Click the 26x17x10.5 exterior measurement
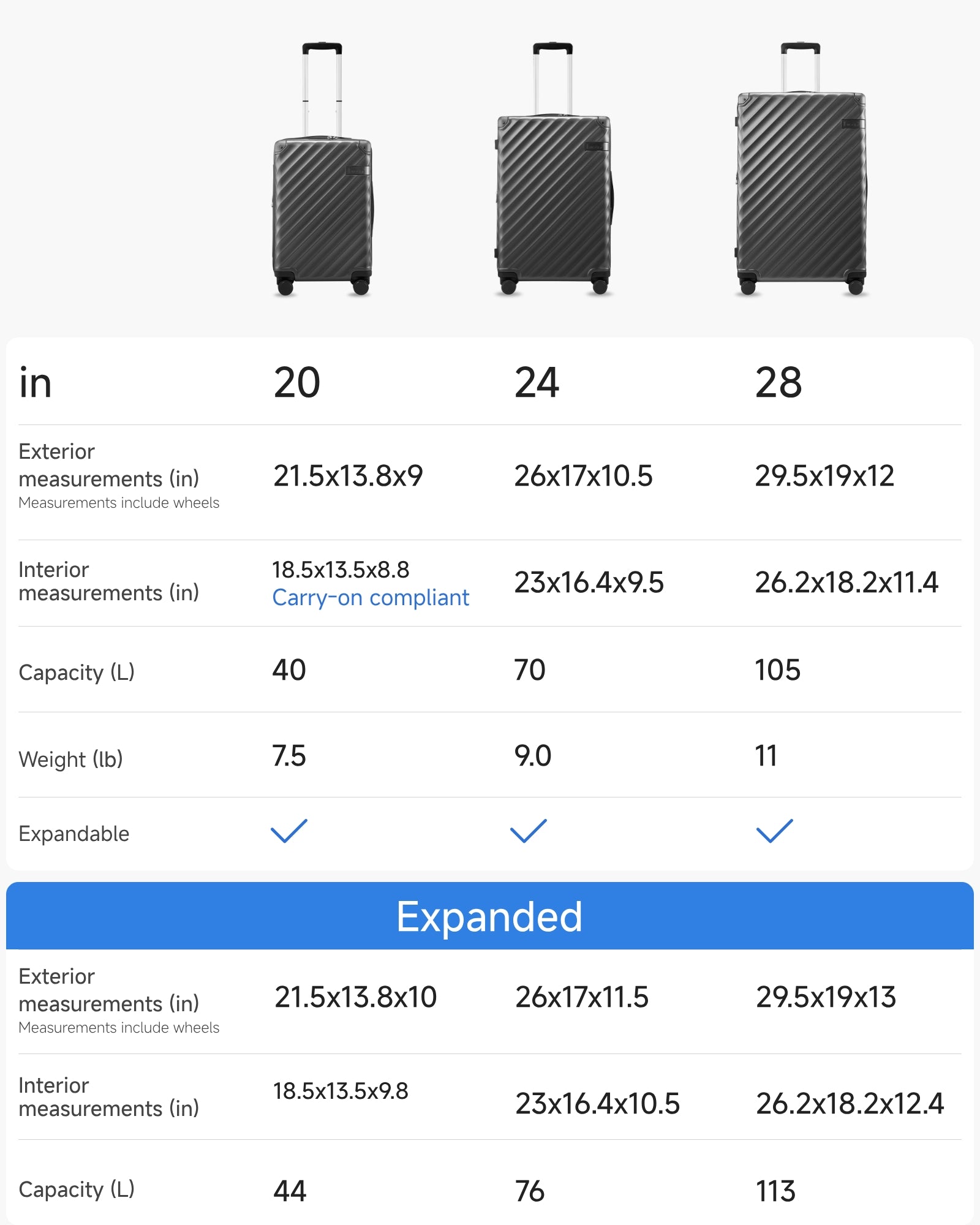This screenshot has width=980, height=1225. click(583, 476)
